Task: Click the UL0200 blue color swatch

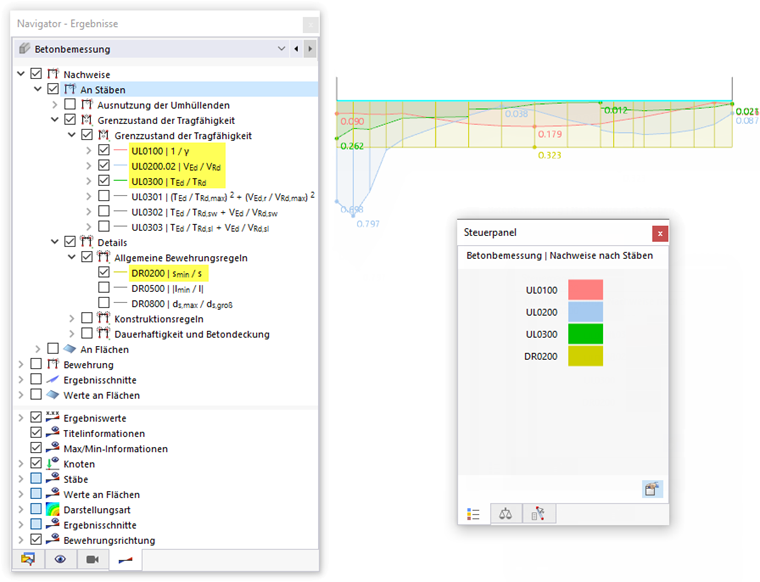Action: (x=586, y=312)
